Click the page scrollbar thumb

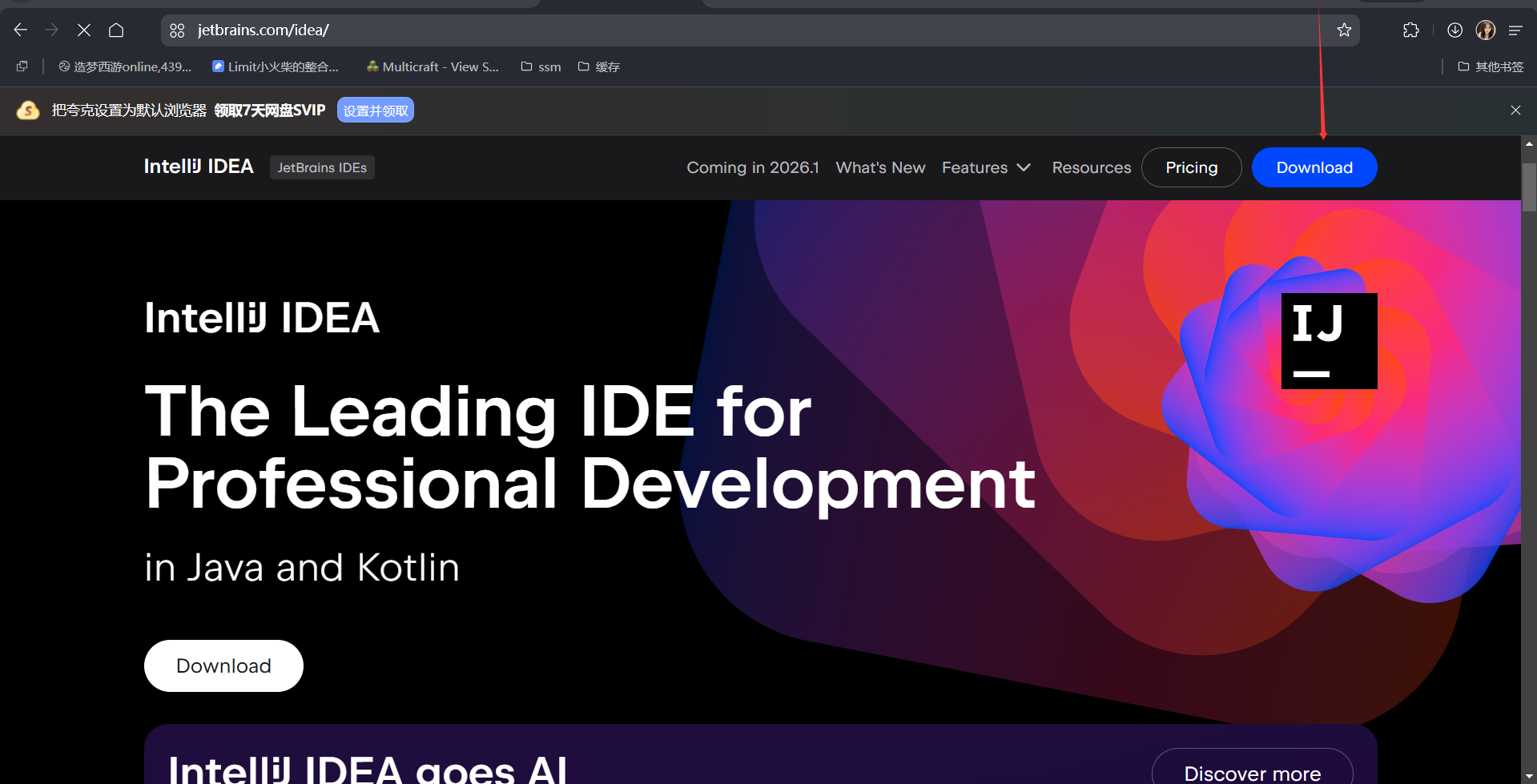[x=1529, y=187]
